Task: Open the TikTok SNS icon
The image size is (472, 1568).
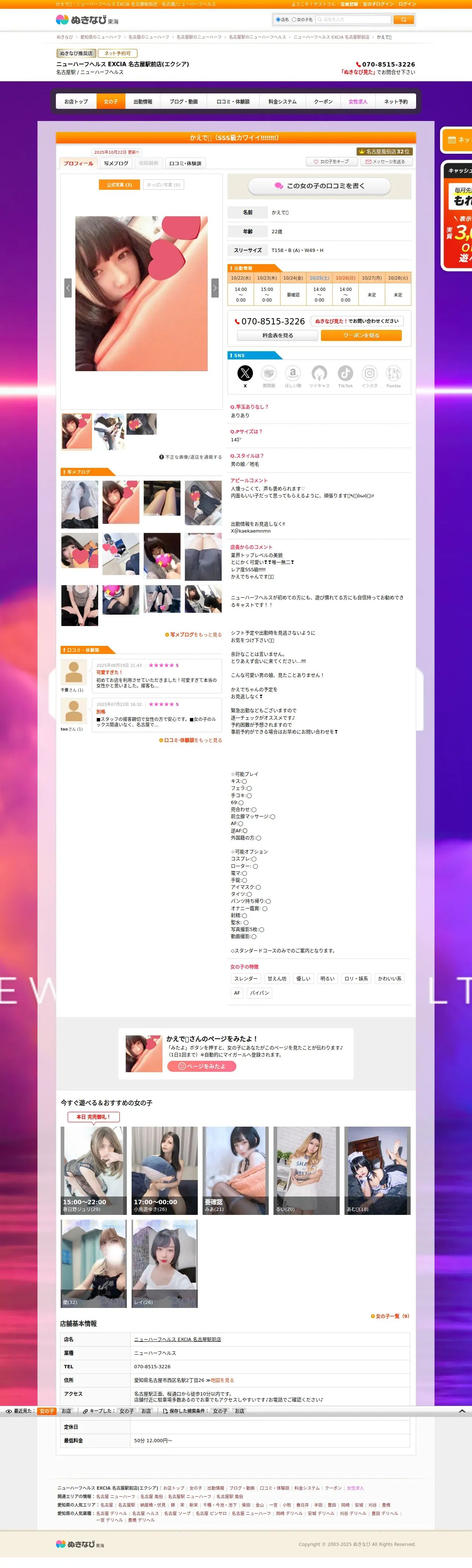Action: click(x=346, y=373)
